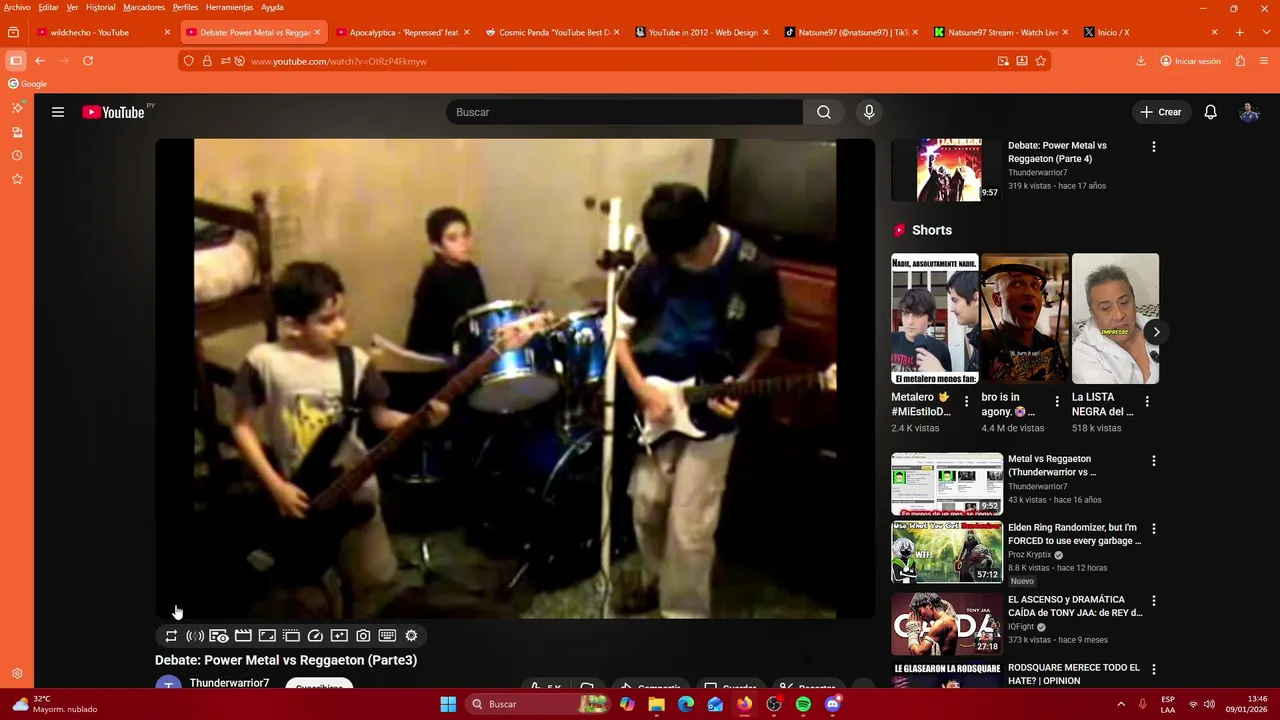
Task: Open options for Elden Ring Randomizer video
Action: [x=1154, y=529]
